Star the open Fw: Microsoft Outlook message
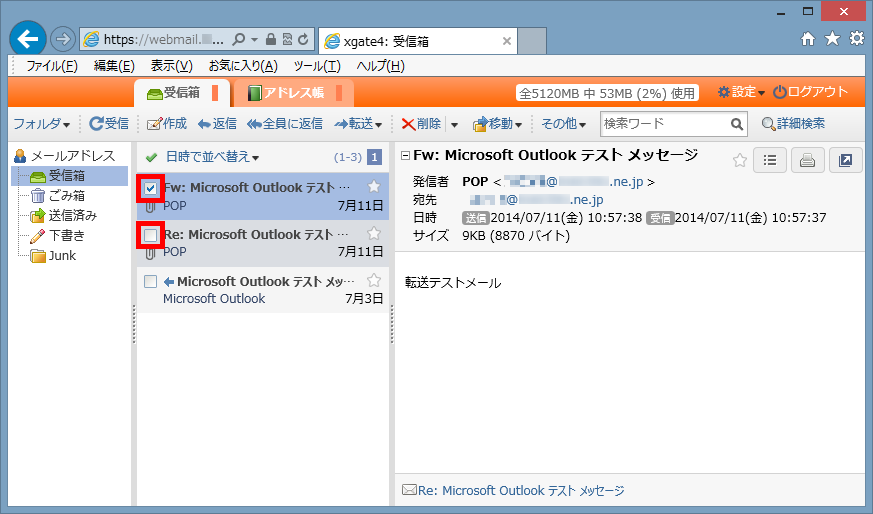 tap(740, 160)
